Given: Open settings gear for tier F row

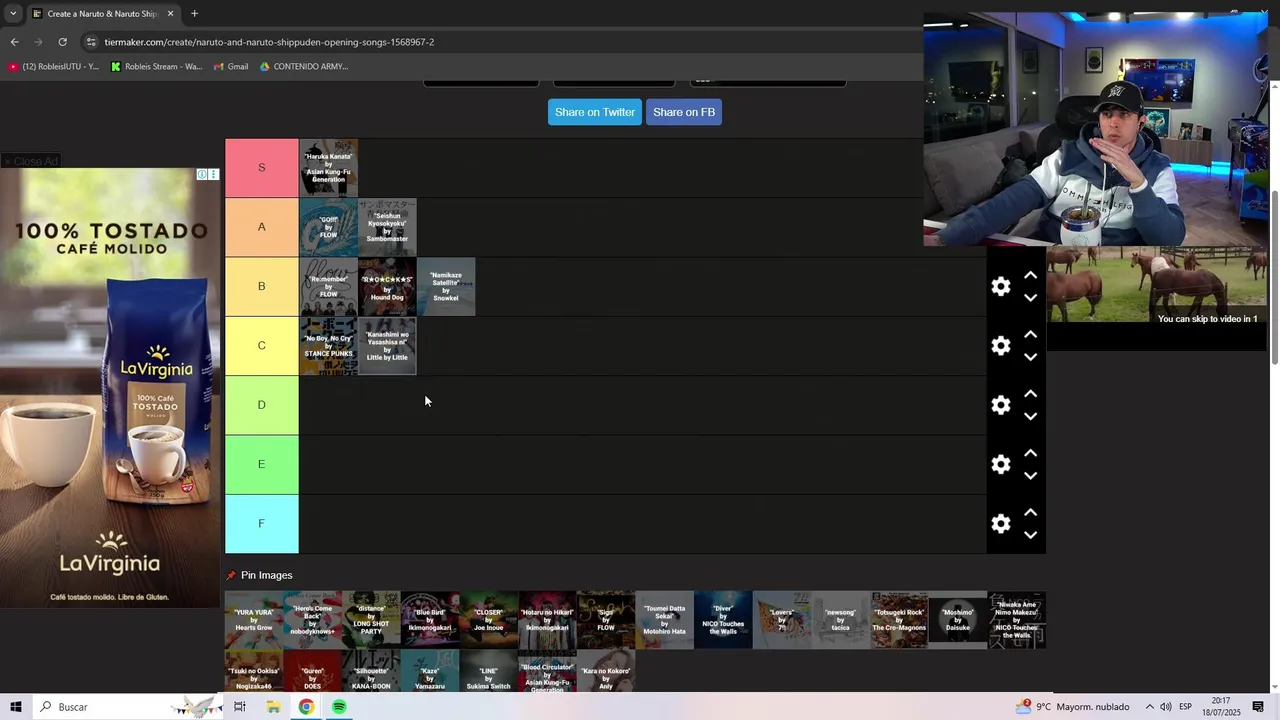Looking at the screenshot, I should tap(1000, 523).
